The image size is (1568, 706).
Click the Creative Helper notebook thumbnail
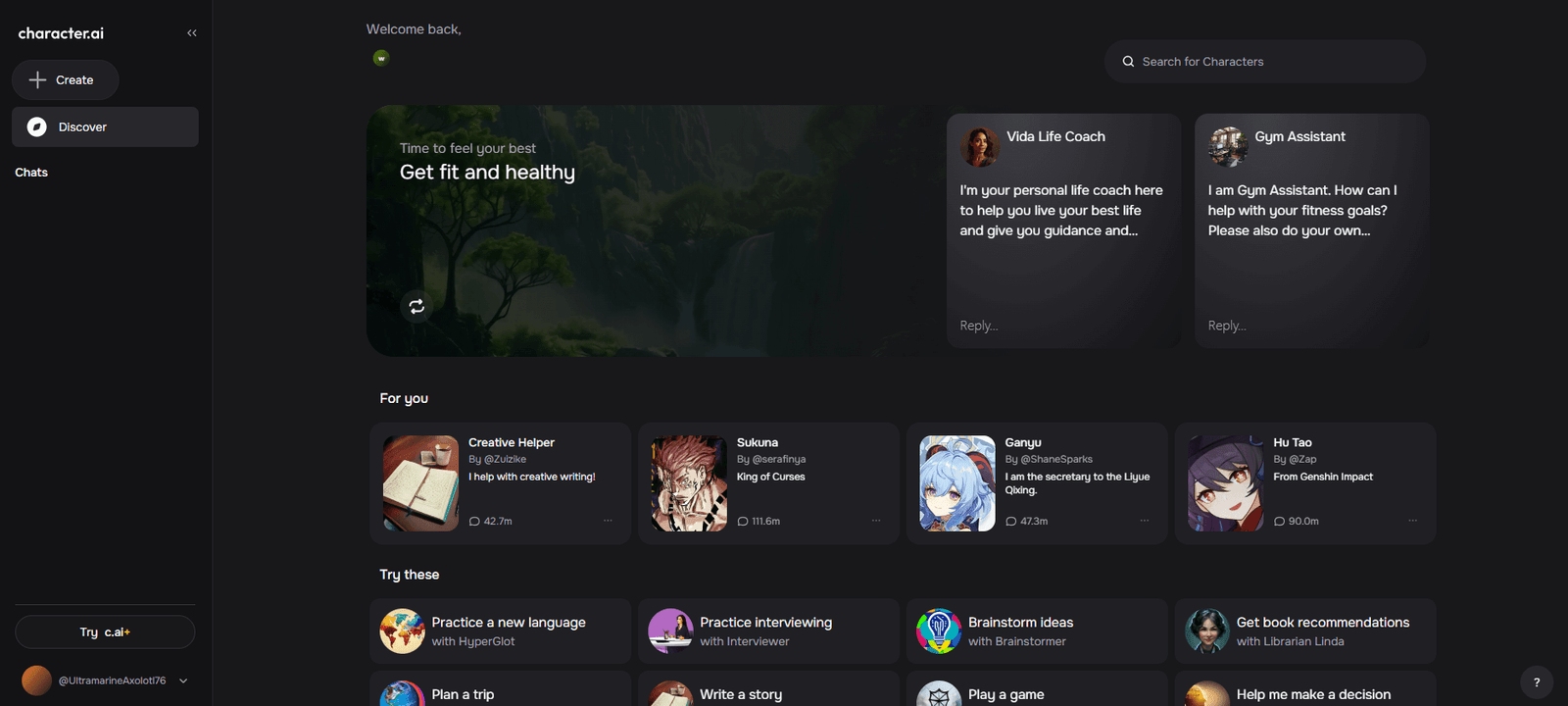(420, 483)
